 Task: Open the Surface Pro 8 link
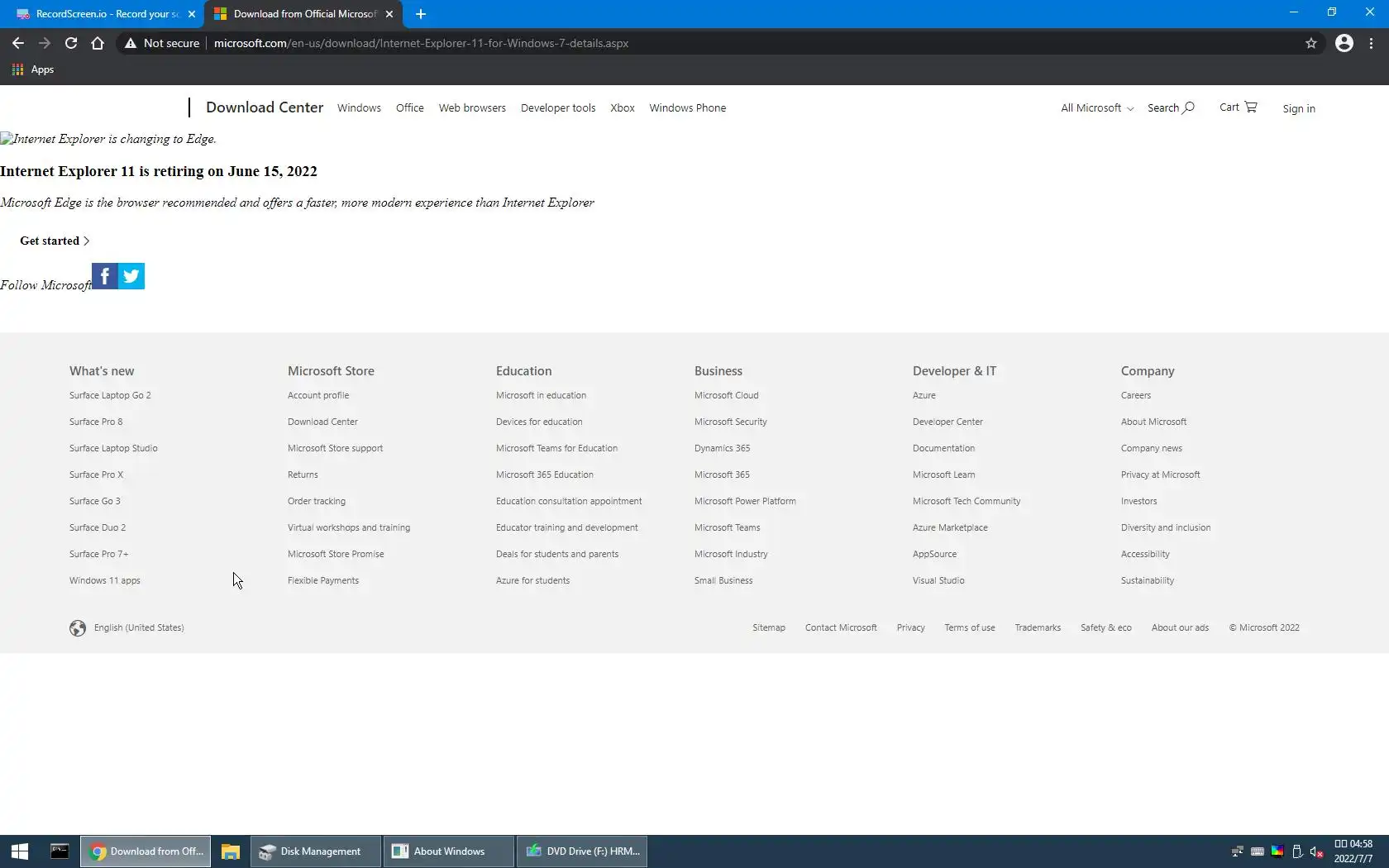[x=96, y=422]
